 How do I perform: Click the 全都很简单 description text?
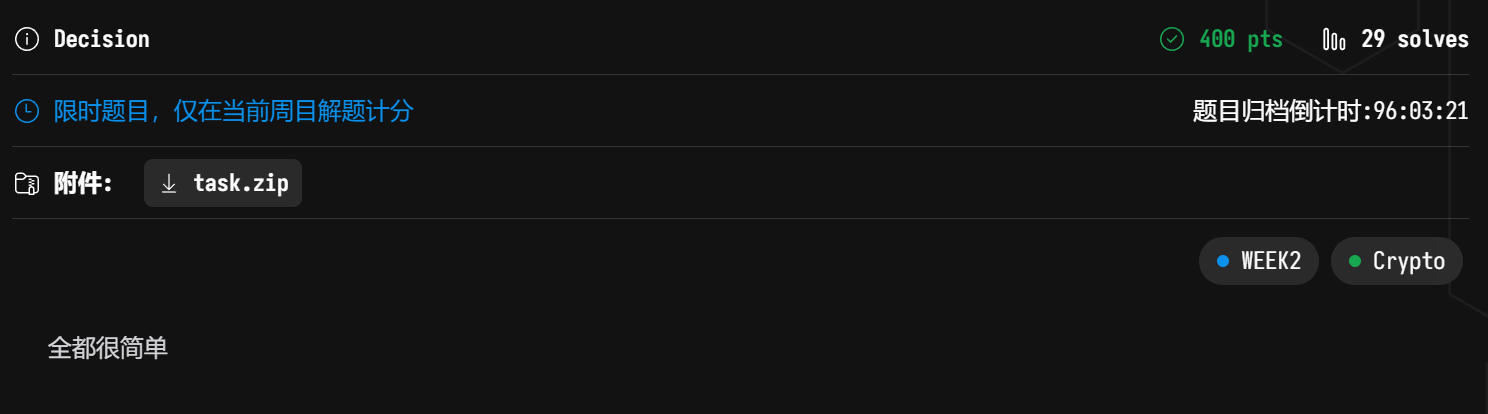[108, 348]
